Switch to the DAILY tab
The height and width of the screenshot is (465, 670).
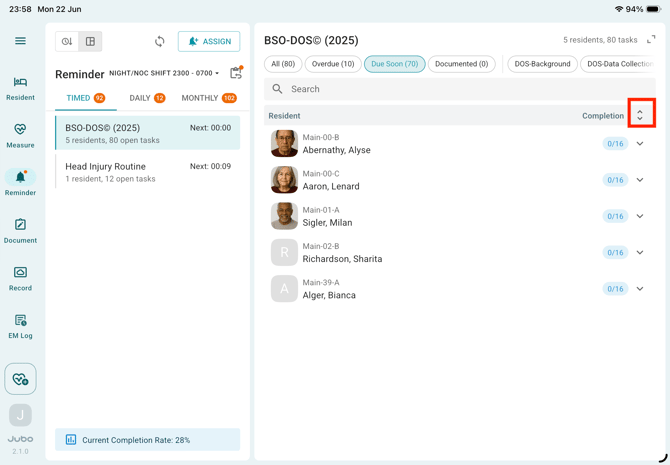click(x=147, y=98)
